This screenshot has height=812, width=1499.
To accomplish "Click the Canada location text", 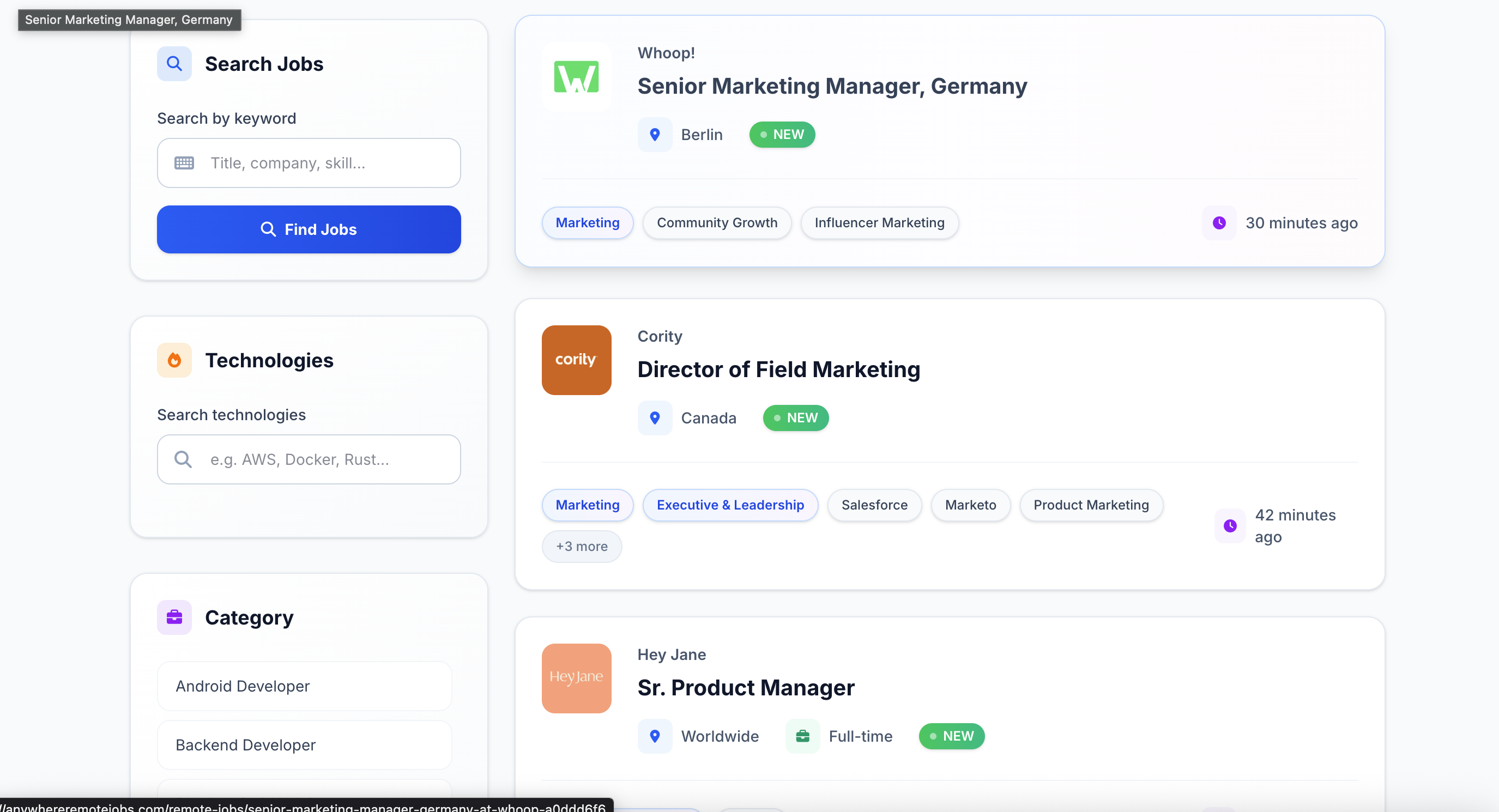I will (709, 417).
